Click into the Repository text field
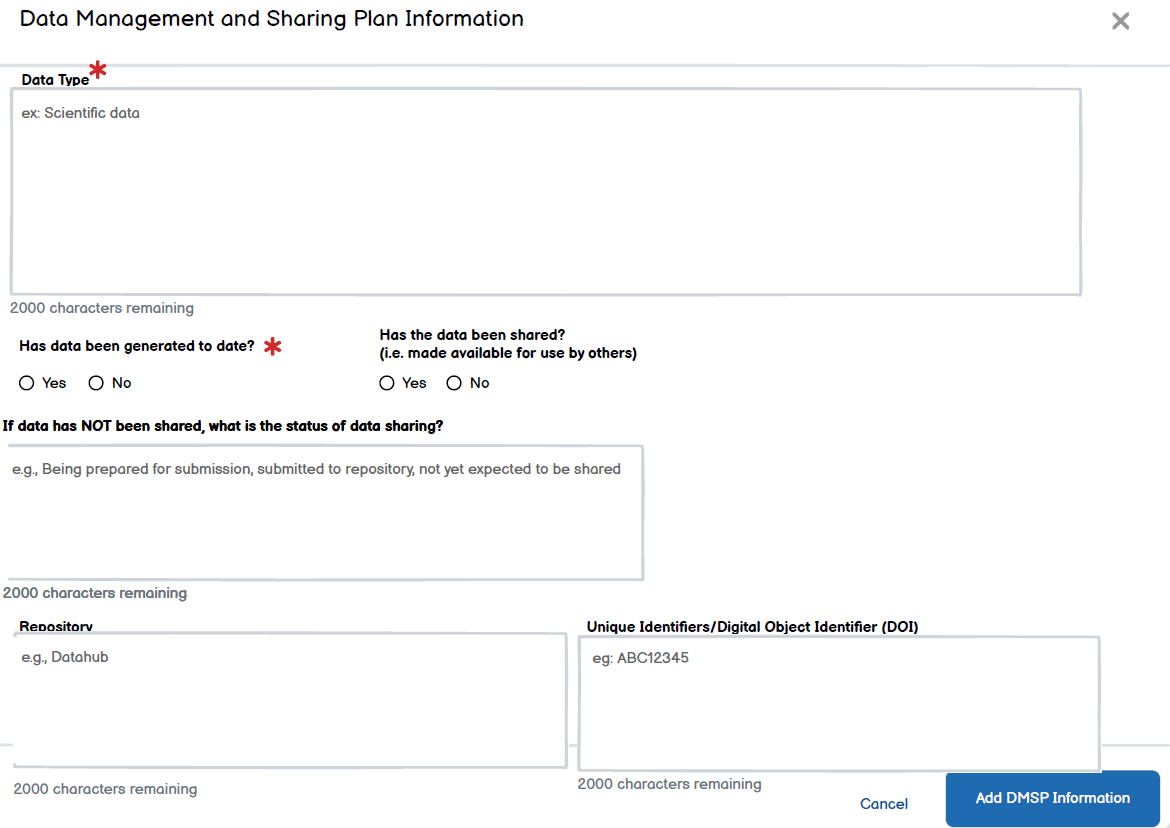The image size is (1170, 828). click(290, 700)
